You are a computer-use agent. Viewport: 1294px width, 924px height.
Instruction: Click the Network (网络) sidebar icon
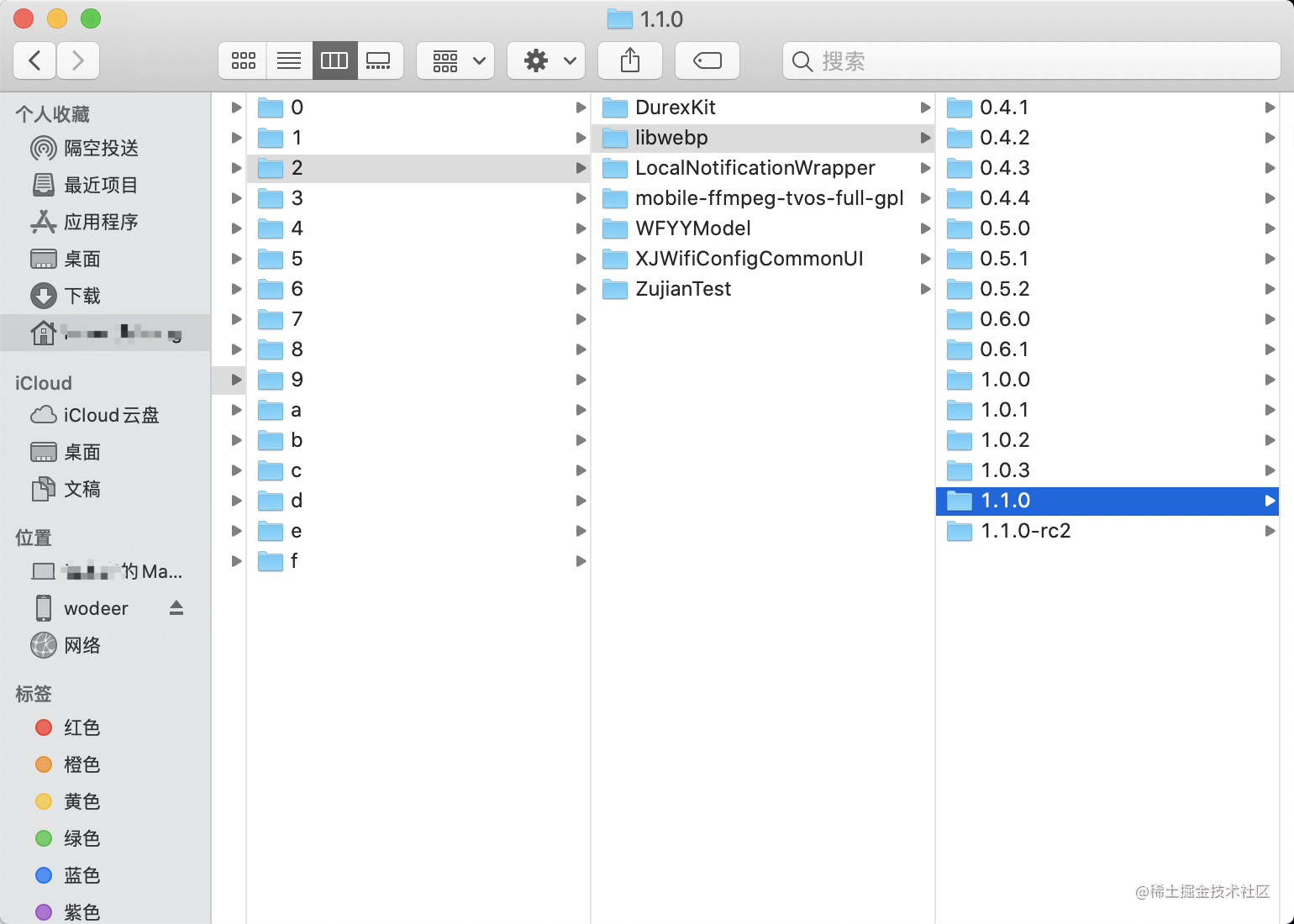[x=44, y=645]
